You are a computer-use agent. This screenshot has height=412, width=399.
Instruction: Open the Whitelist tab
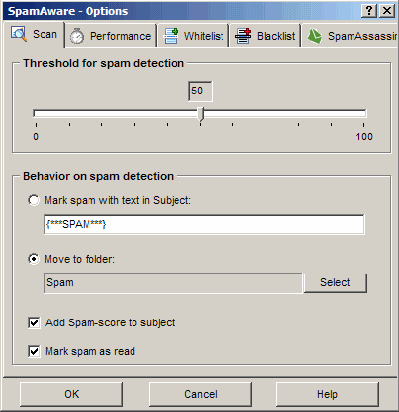tap(193, 36)
